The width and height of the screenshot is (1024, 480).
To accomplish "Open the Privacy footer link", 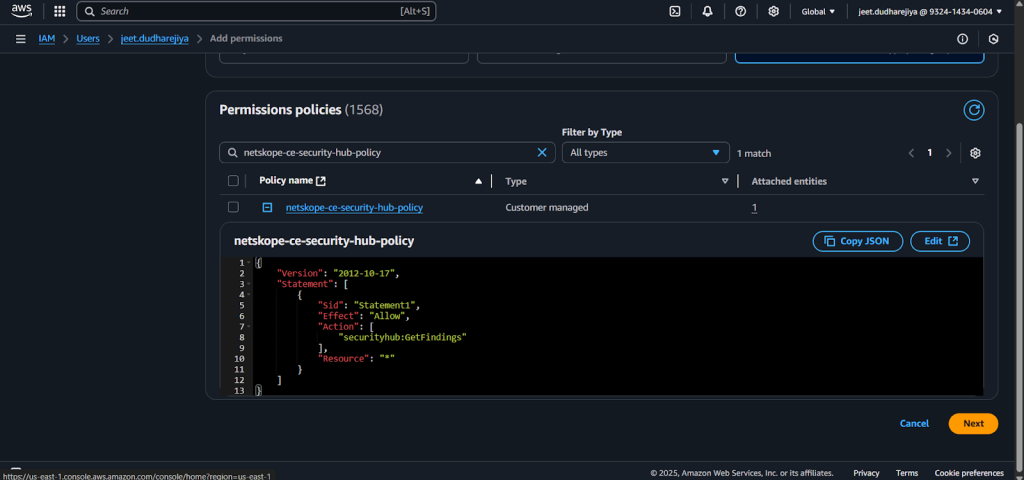I will point(866,473).
